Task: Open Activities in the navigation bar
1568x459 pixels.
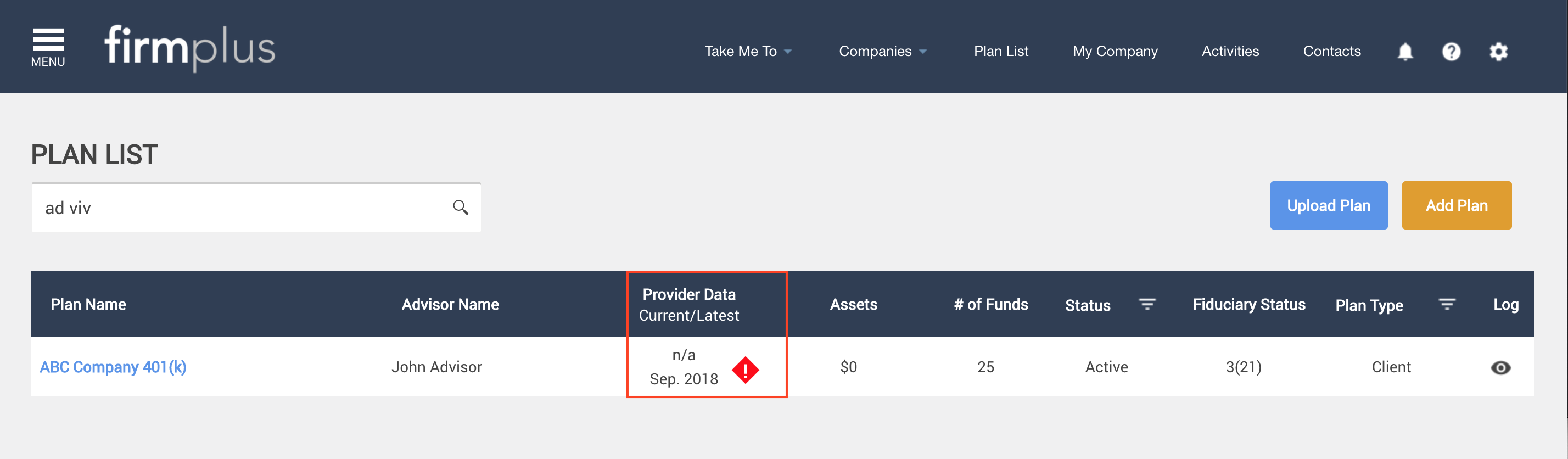Action: click(x=1230, y=51)
